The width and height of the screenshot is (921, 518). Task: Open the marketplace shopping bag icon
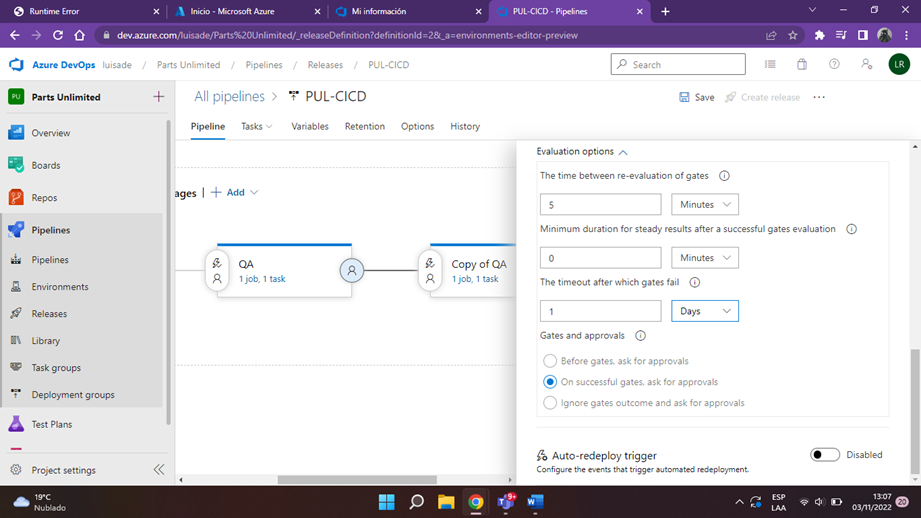click(802, 64)
